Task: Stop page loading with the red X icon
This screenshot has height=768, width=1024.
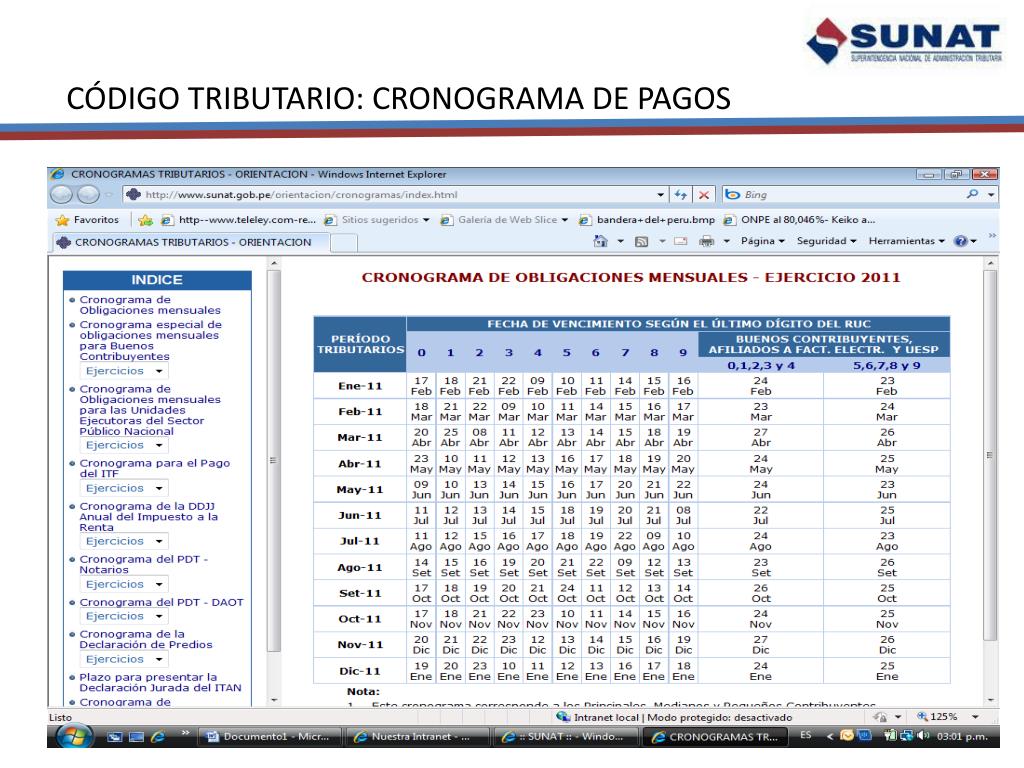Action: 703,195
